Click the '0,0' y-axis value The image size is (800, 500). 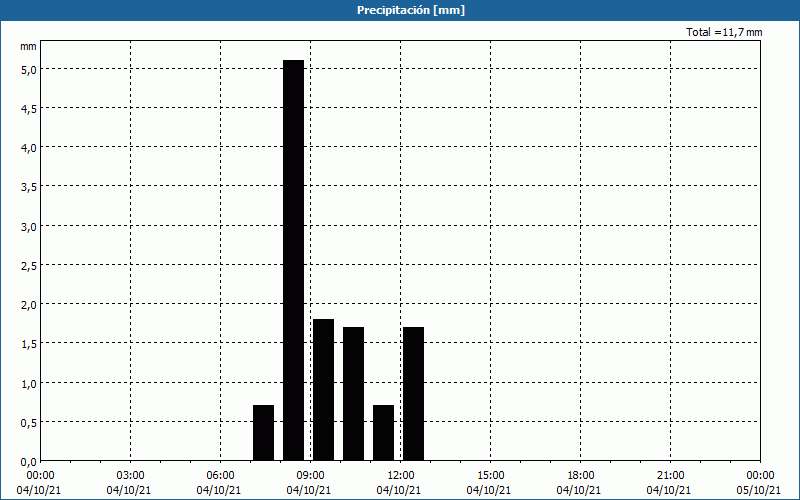(x=28, y=462)
